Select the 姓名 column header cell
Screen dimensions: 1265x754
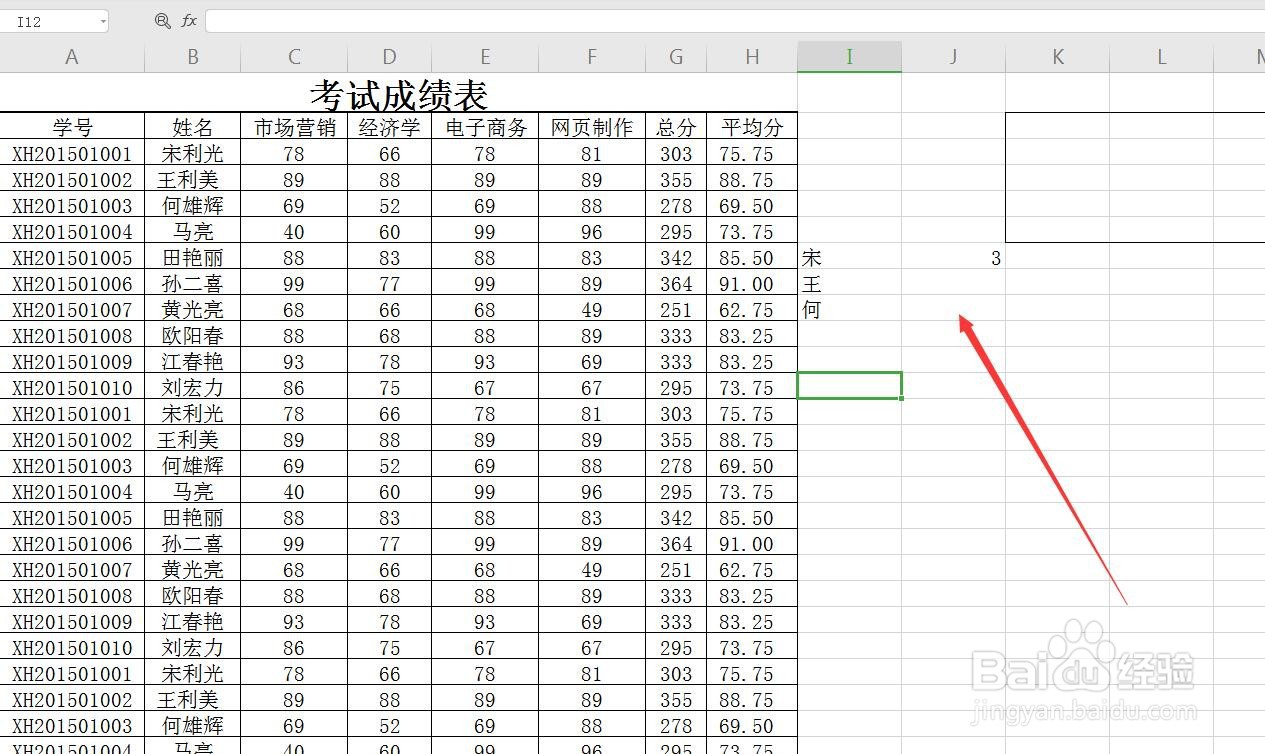(192, 127)
